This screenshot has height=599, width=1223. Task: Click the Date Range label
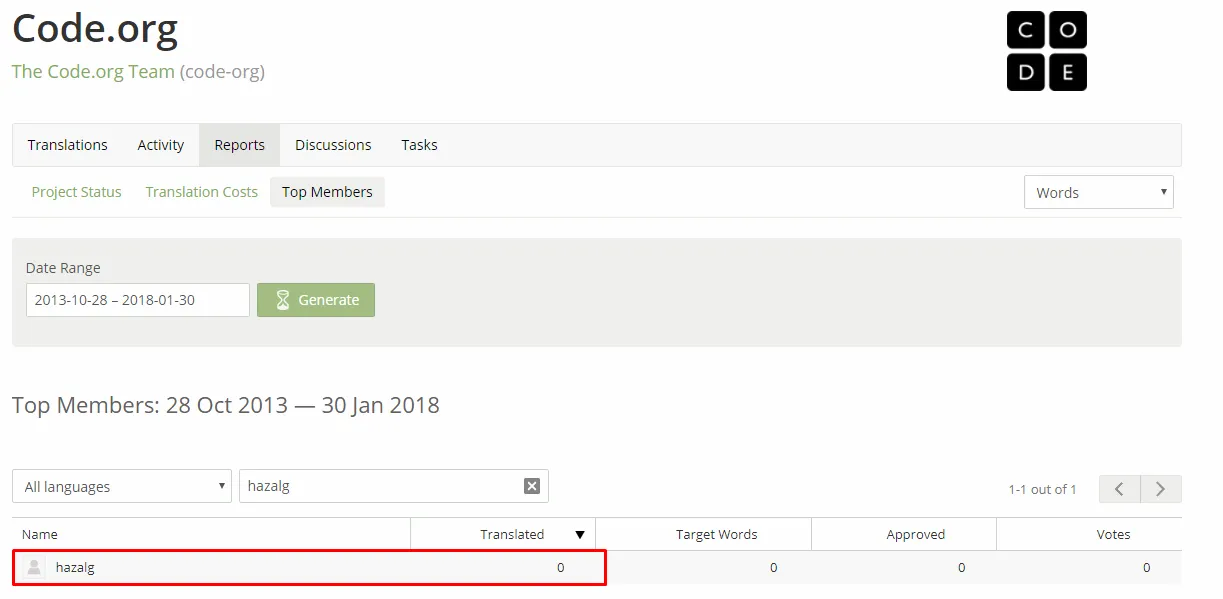[63, 268]
